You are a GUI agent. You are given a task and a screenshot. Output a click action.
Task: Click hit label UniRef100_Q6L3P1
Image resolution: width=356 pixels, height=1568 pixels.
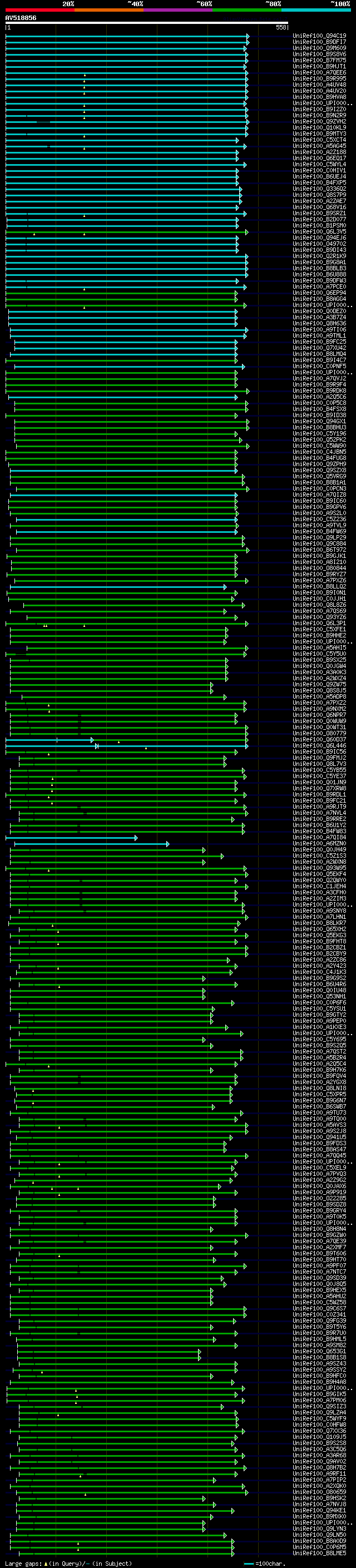(x=319, y=624)
